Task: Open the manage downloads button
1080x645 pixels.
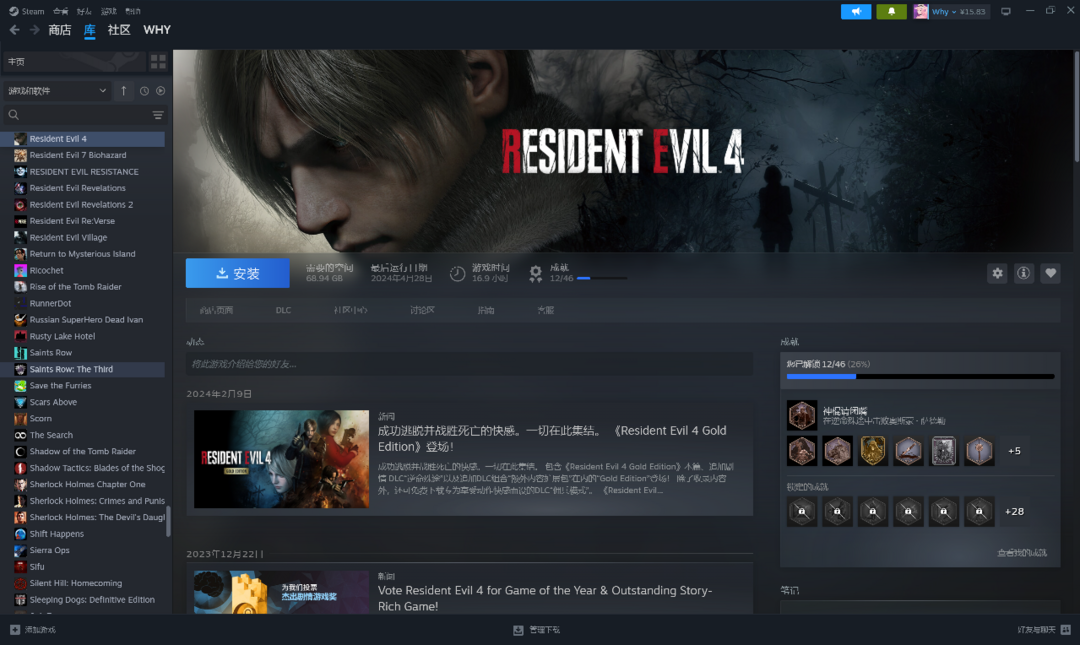Action: pyautogui.click(x=537, y=630)
